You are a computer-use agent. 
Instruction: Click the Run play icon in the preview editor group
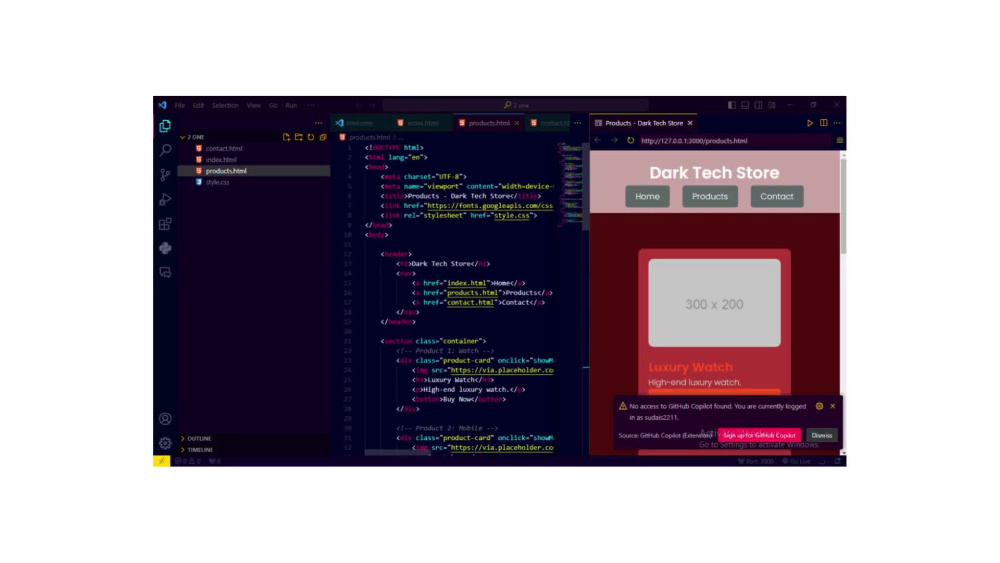pos(810,123)
